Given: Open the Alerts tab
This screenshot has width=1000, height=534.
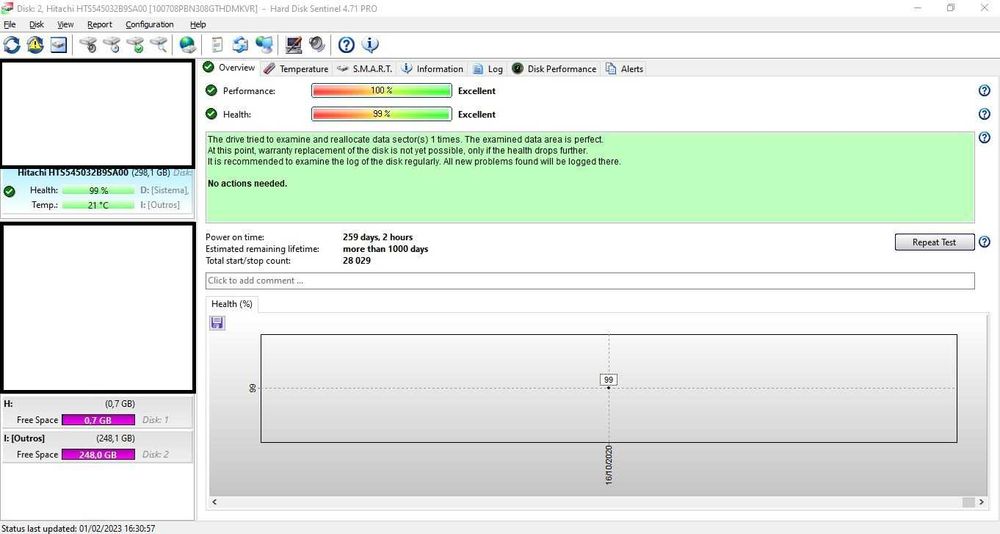Looking at the screenshot, I should tap(625, 68).
